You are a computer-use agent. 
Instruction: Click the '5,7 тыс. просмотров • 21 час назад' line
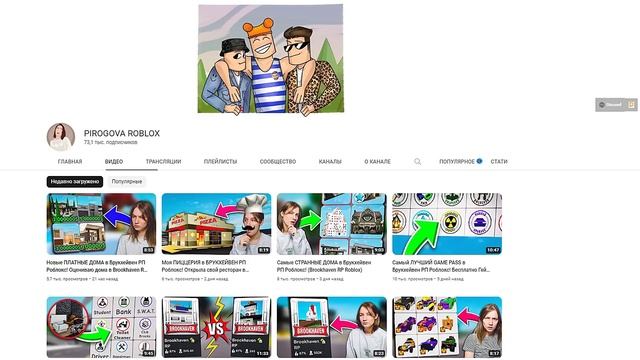pos(82,279)
